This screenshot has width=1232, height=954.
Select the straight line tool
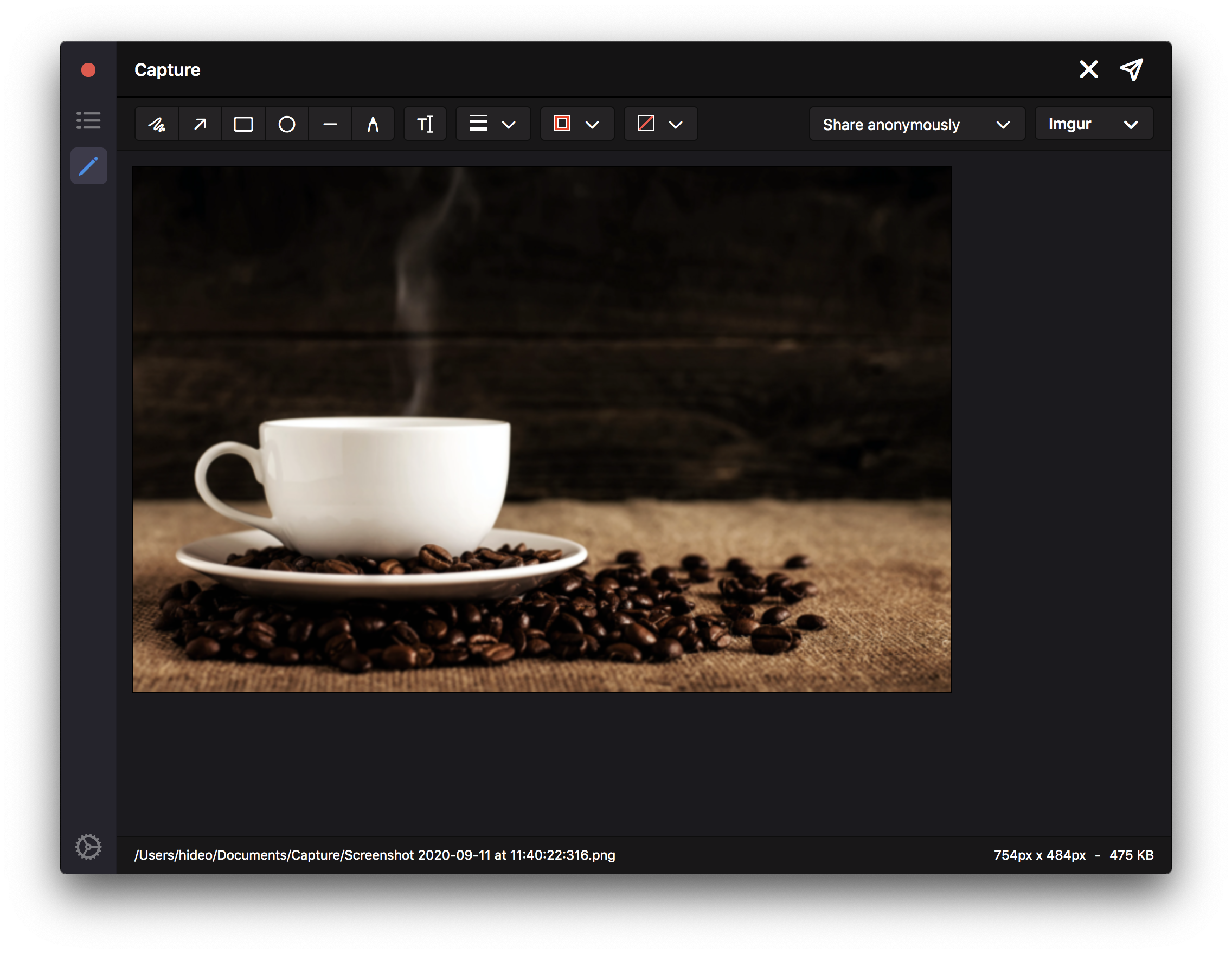(330, 124)
